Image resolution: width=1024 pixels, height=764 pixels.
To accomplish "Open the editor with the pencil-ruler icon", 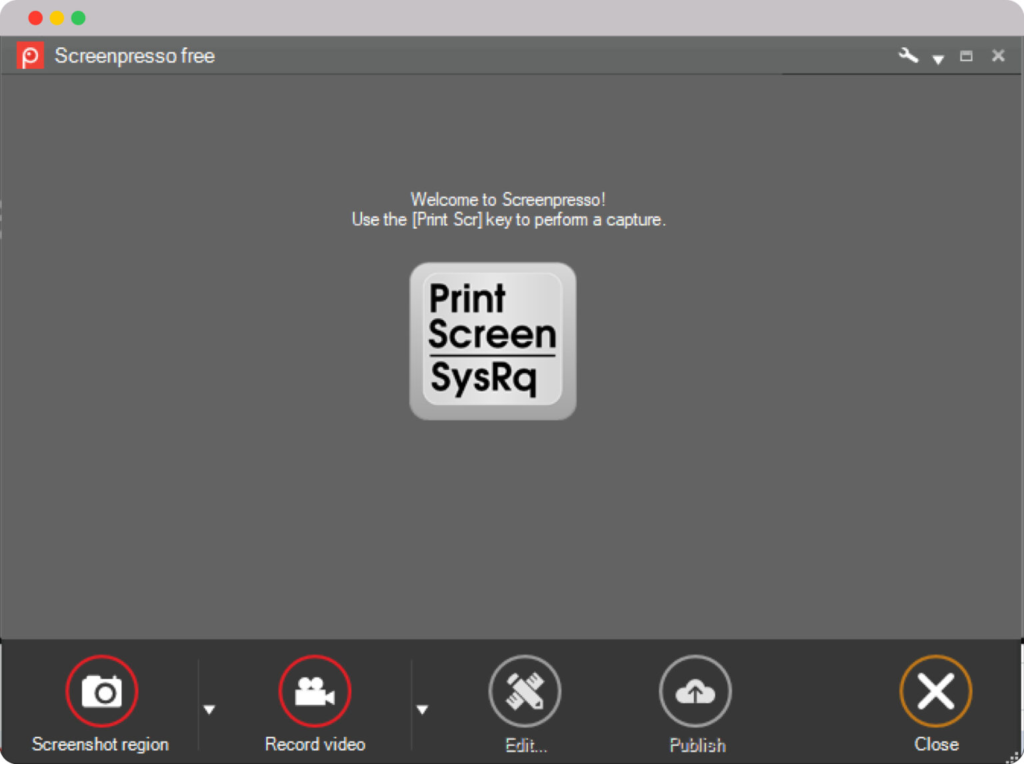I will [x=525, y=691].
